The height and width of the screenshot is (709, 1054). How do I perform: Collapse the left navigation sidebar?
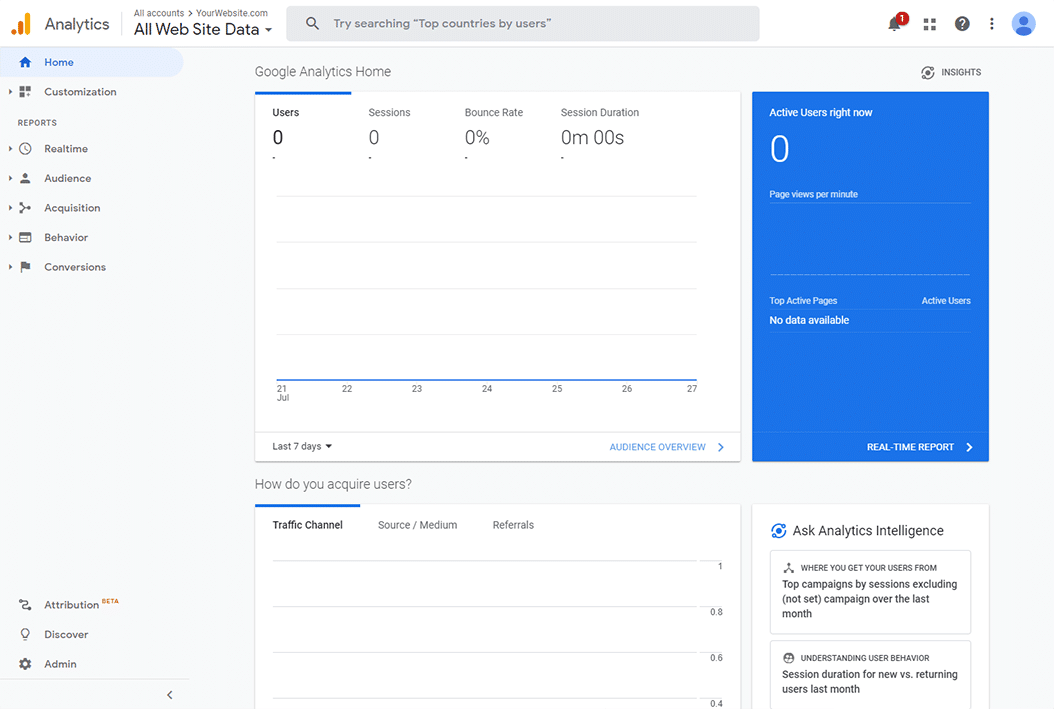[x=169, y=694]
